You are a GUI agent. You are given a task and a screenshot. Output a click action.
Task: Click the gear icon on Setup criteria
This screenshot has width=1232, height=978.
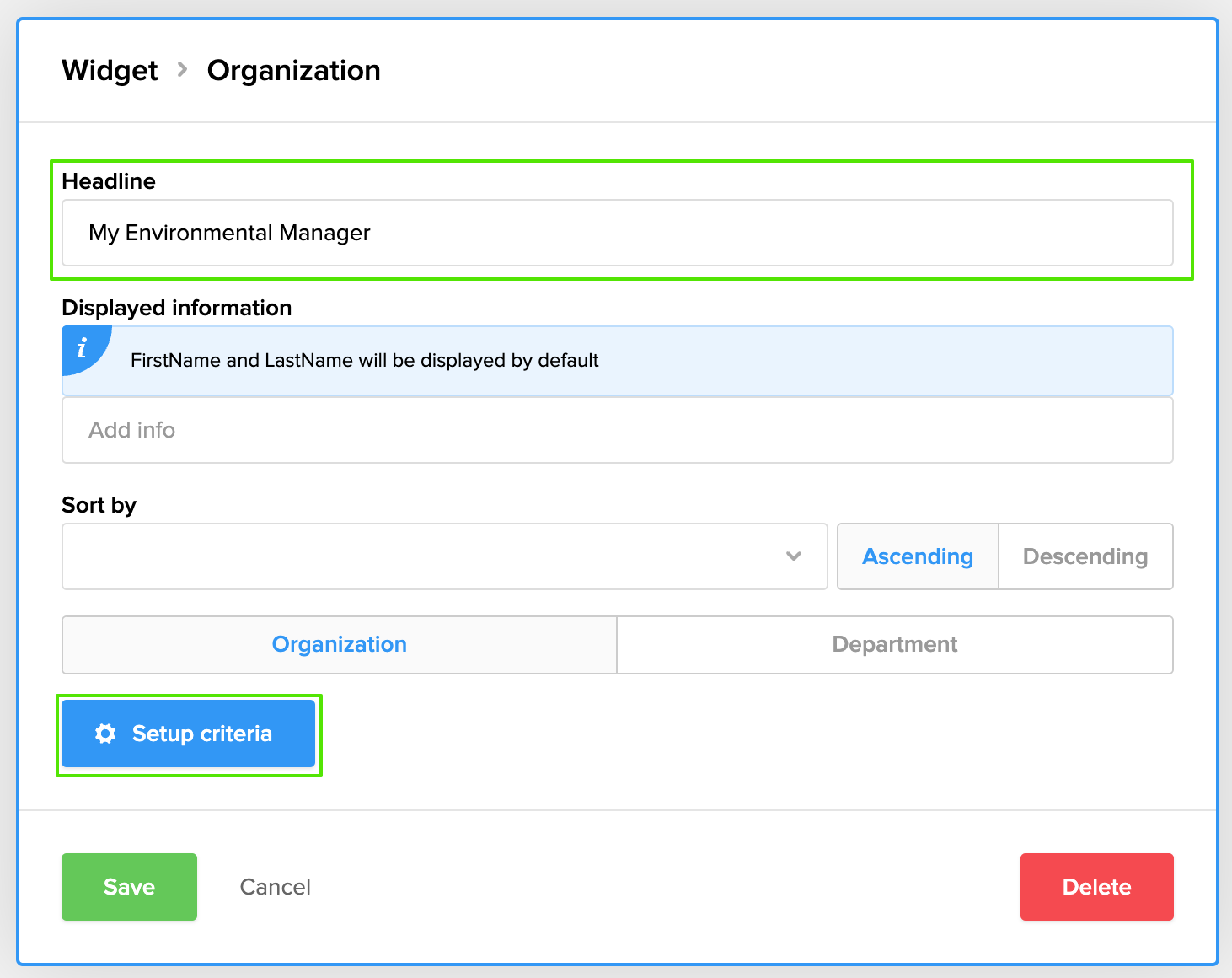105,733
